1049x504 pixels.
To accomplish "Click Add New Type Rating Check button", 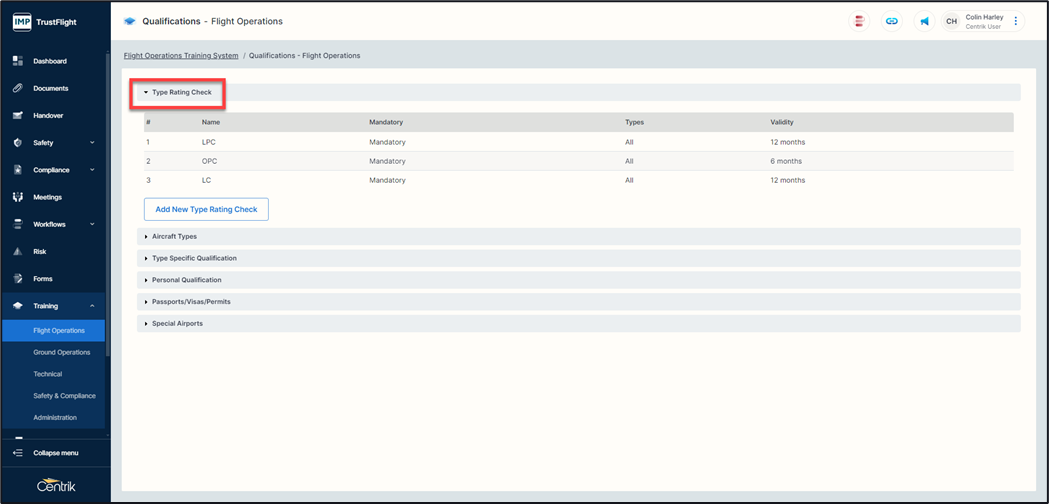I will click(206, 210).
